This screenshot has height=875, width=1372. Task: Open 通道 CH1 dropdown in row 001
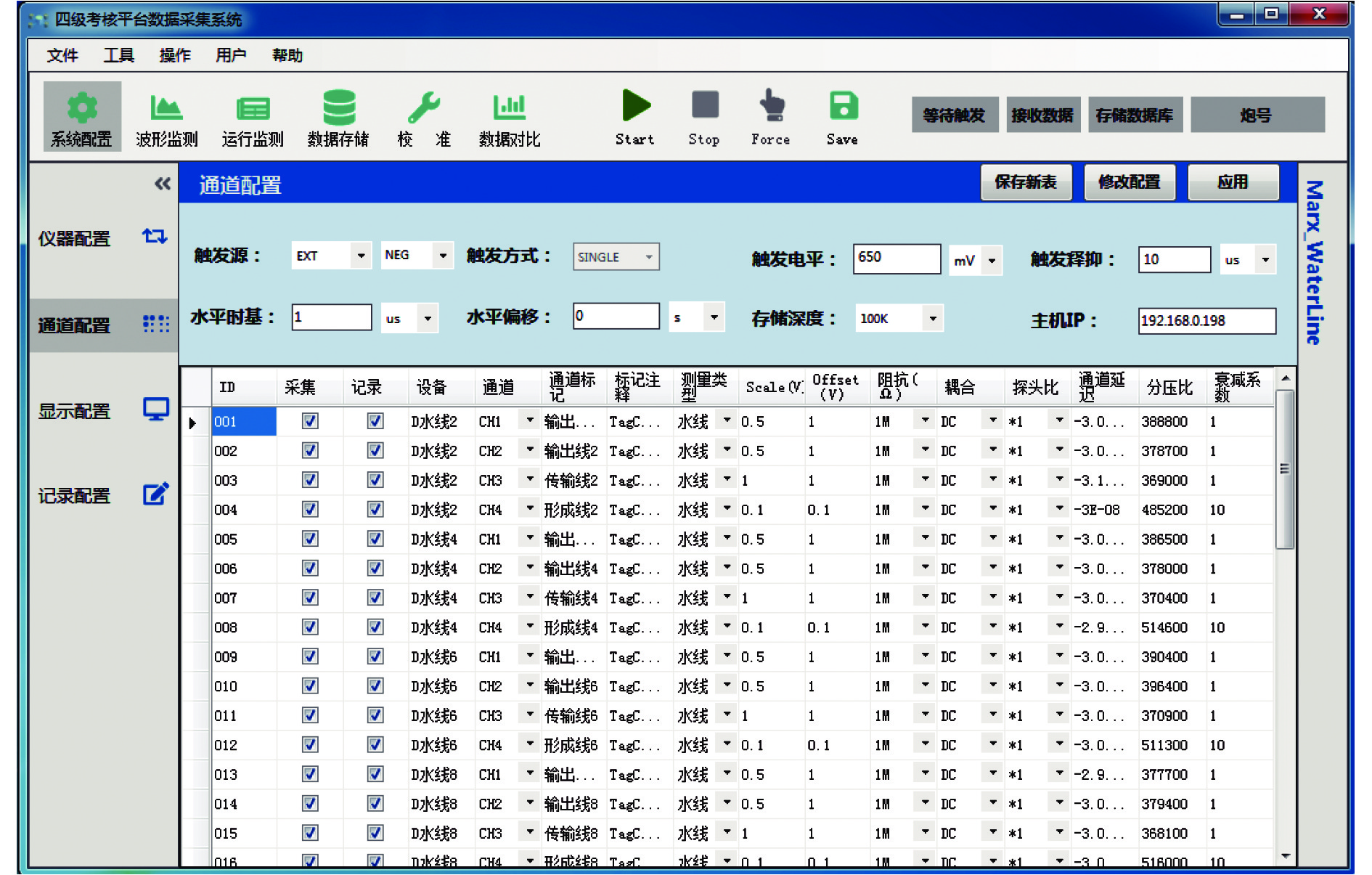530,421
